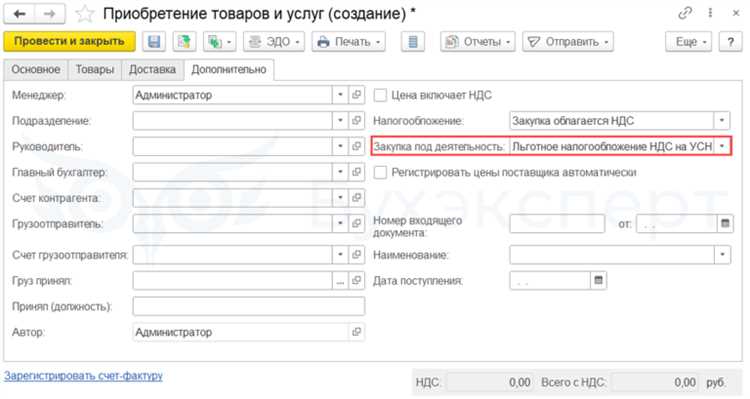Viewport: 750px width, 399px height.
Task: Open the create-based-on icon dropdown
Action: (x=220, y=42)
